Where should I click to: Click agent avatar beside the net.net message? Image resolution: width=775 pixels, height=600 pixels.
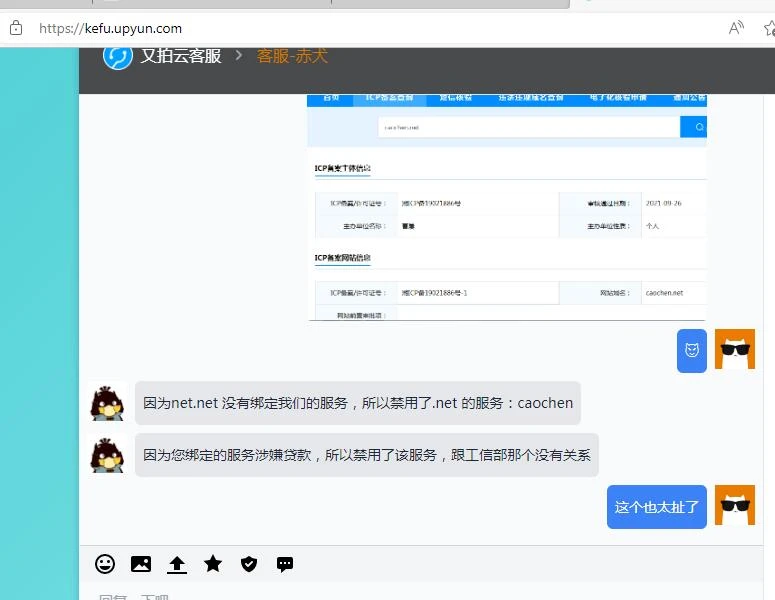(108, 403)
